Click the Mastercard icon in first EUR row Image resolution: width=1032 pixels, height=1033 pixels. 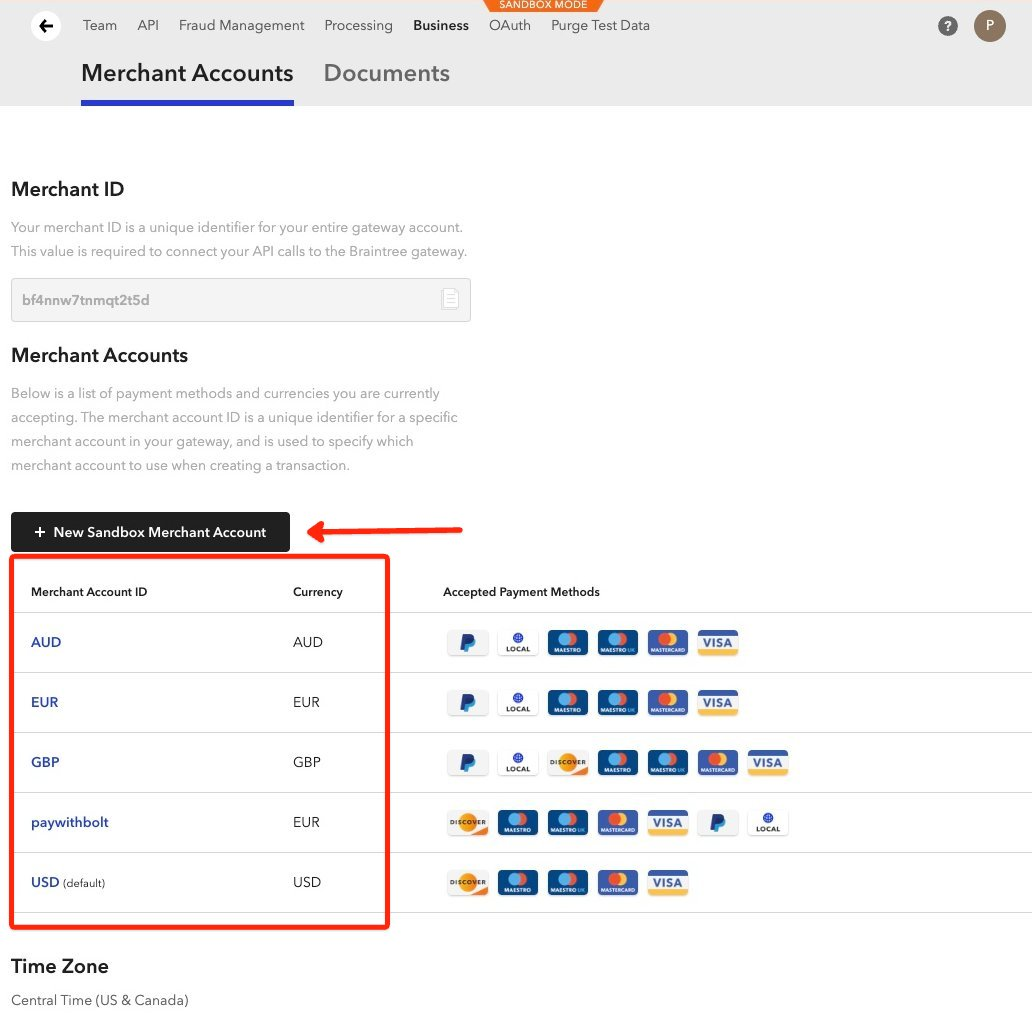coord(668,702)
